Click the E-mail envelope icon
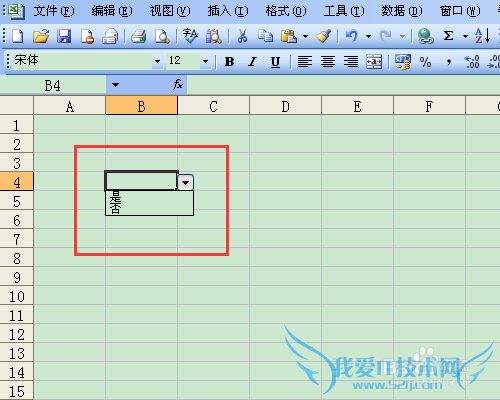Viewport: 500px width, 400px height. pos(110,36)
